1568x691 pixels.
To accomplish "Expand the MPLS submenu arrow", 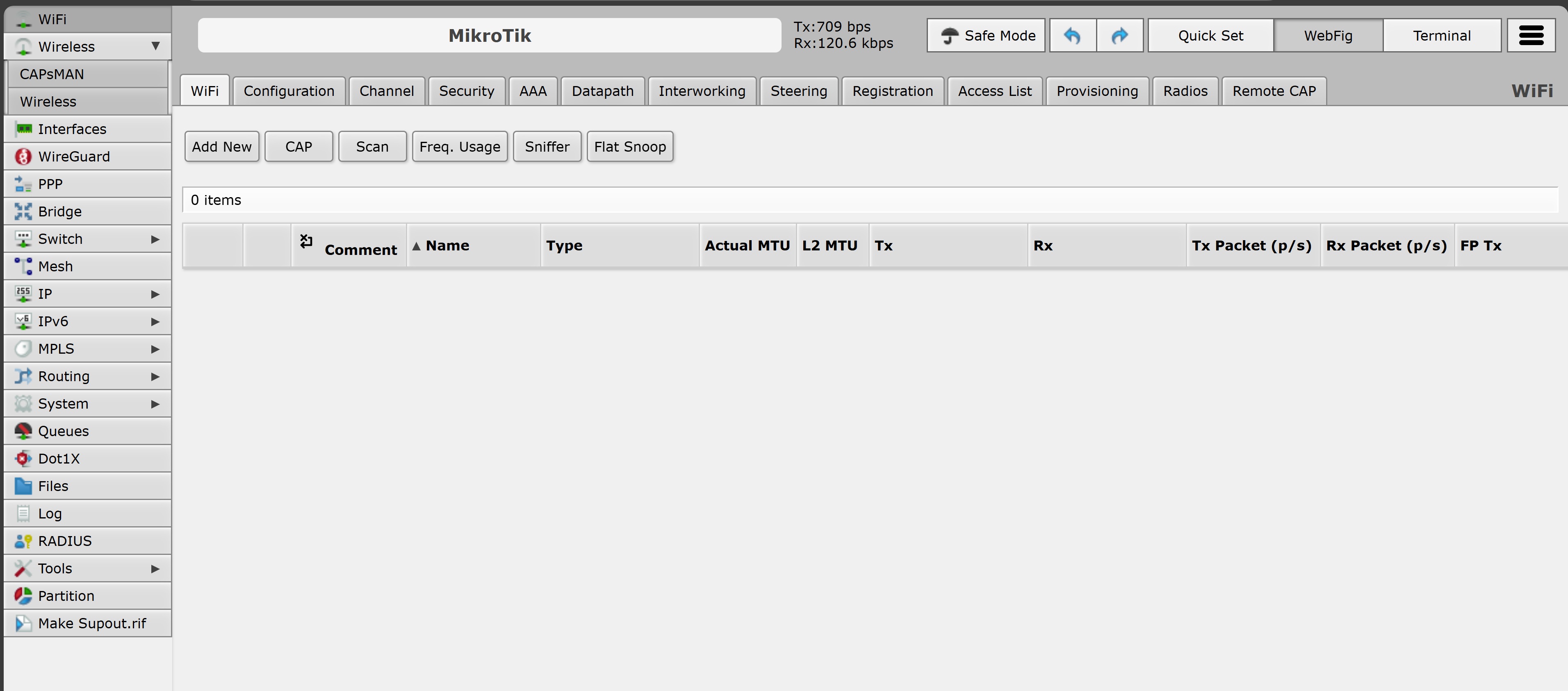I will tap(155, 349).
